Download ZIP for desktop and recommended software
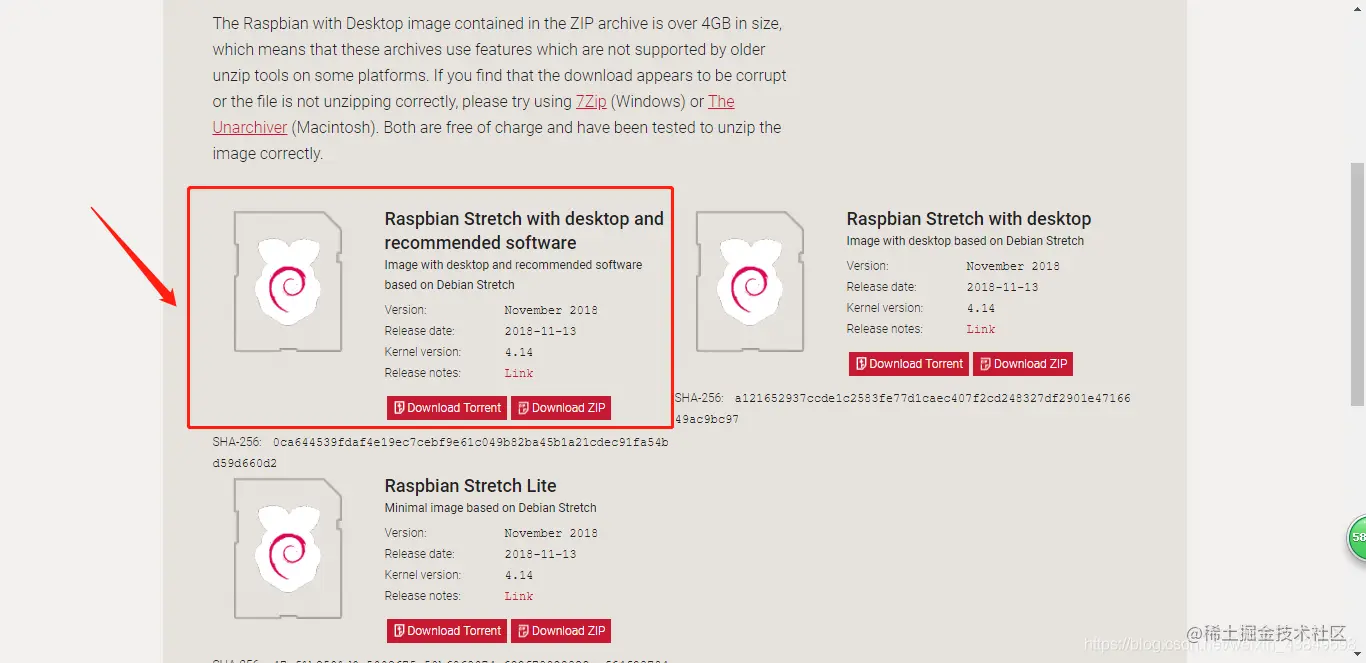Screen dimensions: 1366x663 click(x=561, y=408)
